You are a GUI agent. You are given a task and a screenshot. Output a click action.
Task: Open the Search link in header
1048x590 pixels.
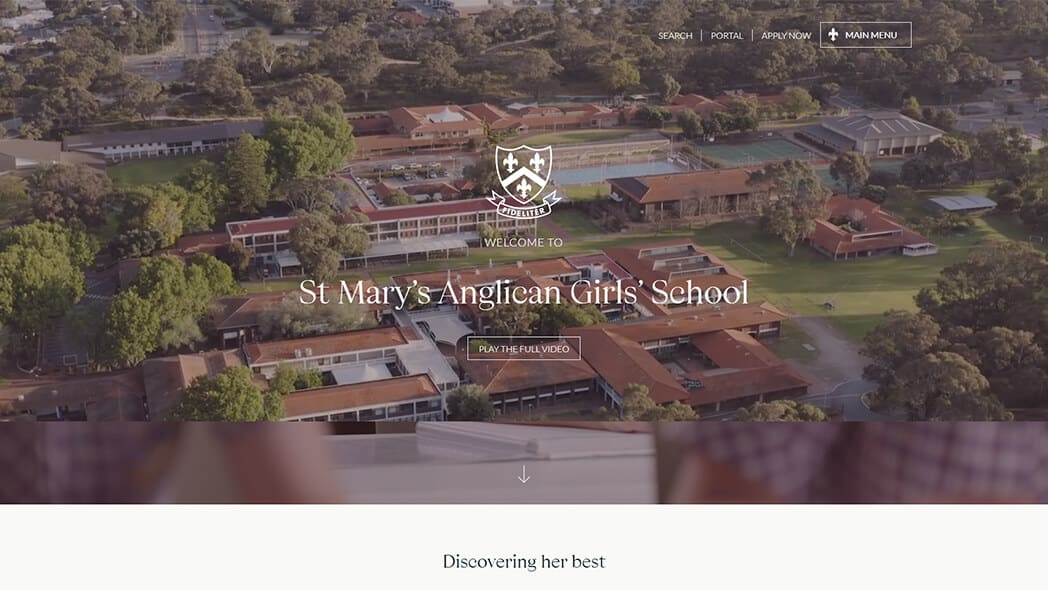point(675,35)
